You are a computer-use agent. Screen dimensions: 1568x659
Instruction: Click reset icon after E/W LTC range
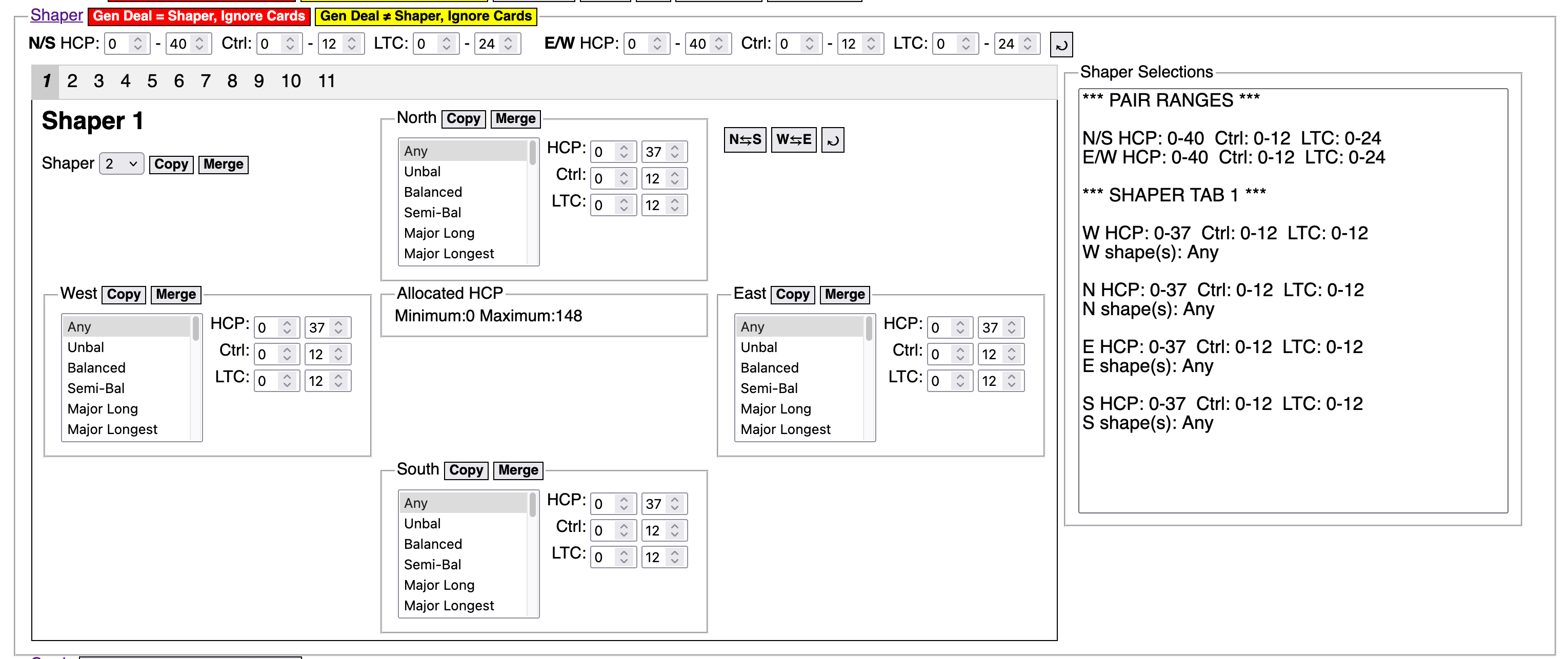coord(1060,45)
